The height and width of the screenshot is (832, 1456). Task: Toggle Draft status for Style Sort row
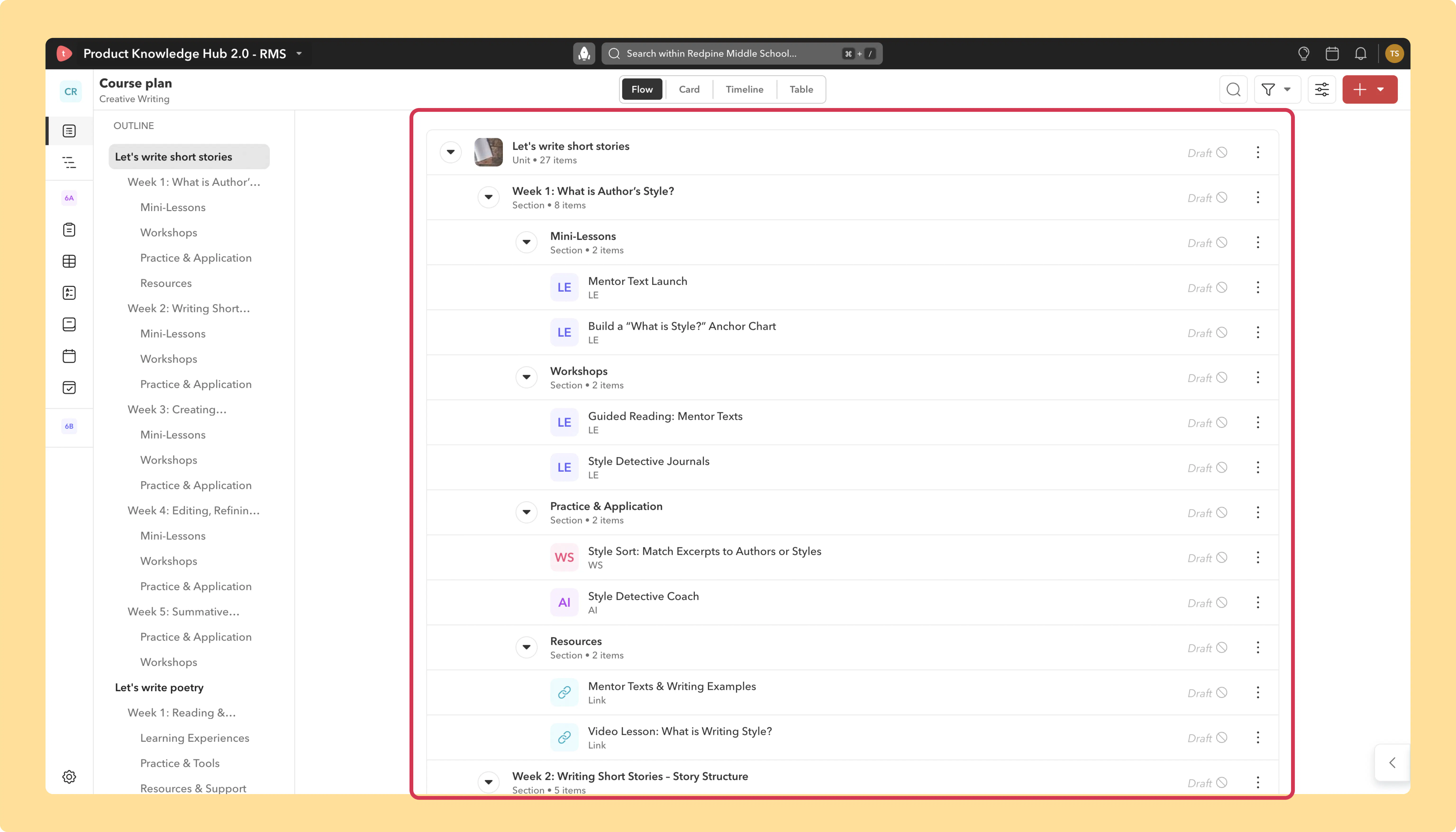(x=1207, y=558)
